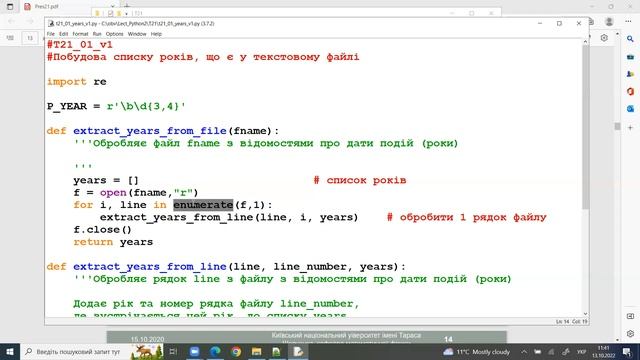Click the text 'import re'
Image resolution: width=640 pixels, height=360 pixels.
tap(77, 82)
